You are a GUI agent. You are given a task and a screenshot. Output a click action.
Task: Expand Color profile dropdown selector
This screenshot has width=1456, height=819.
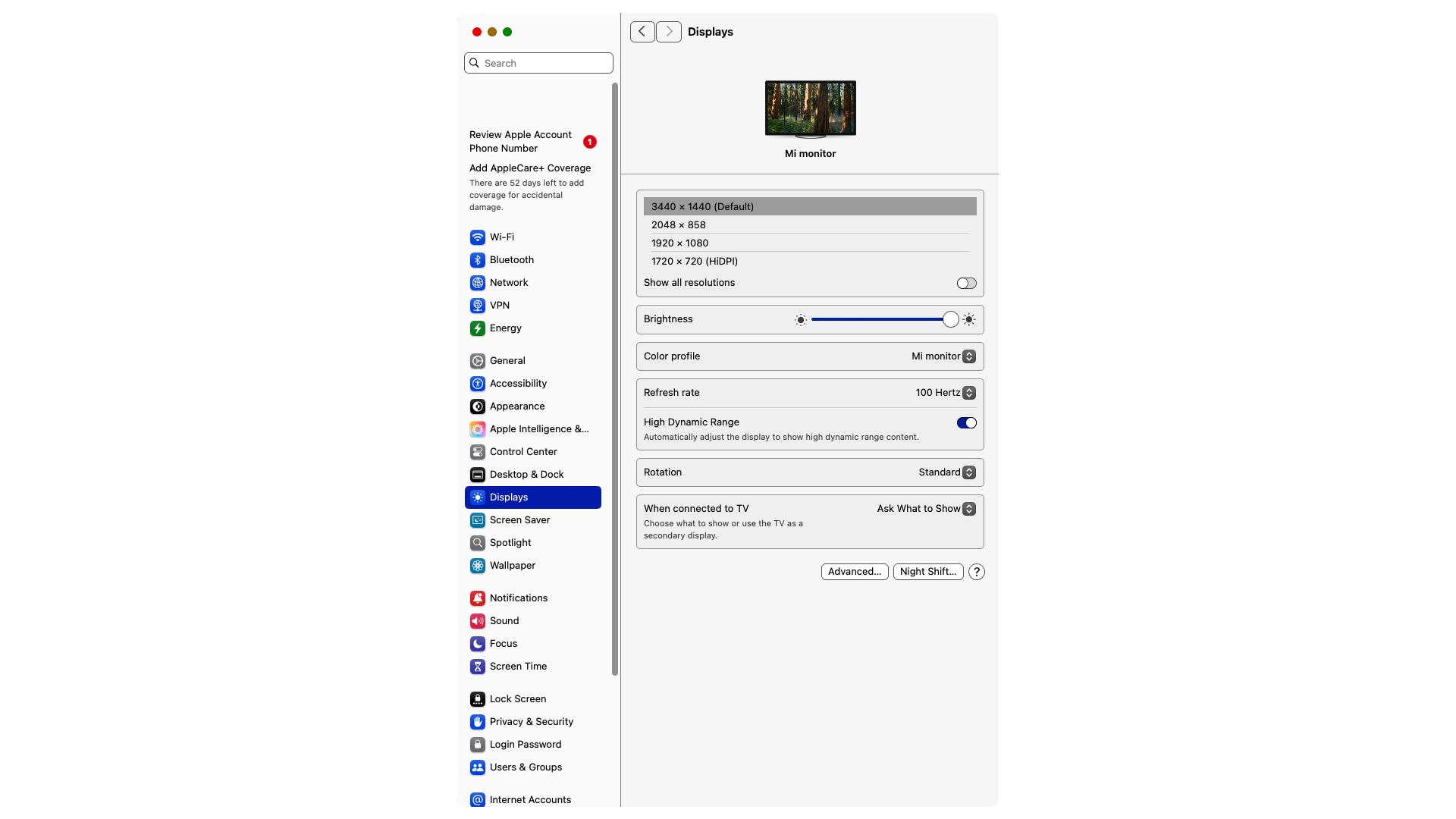pos(968,356)
